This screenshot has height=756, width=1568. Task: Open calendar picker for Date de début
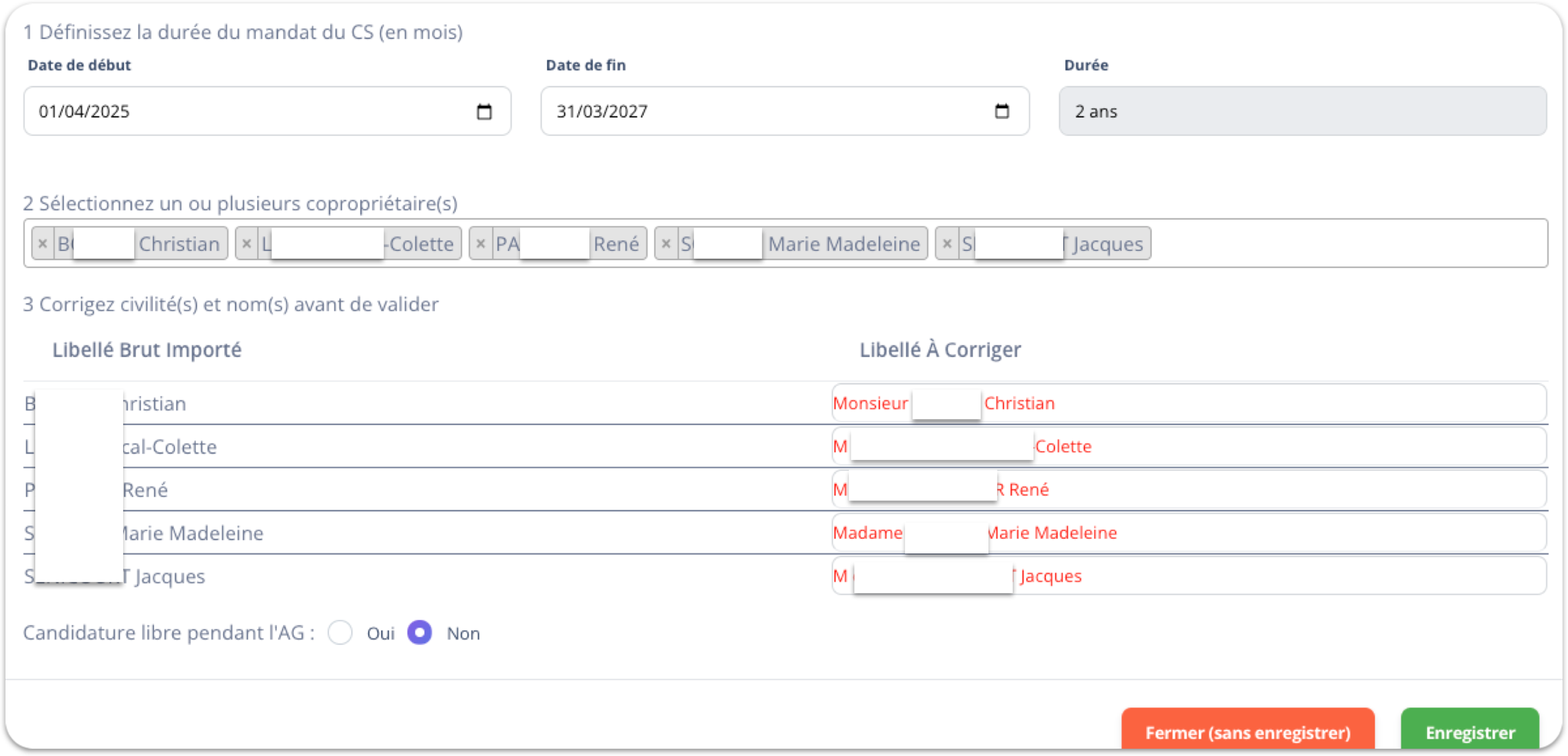[484, 111]
